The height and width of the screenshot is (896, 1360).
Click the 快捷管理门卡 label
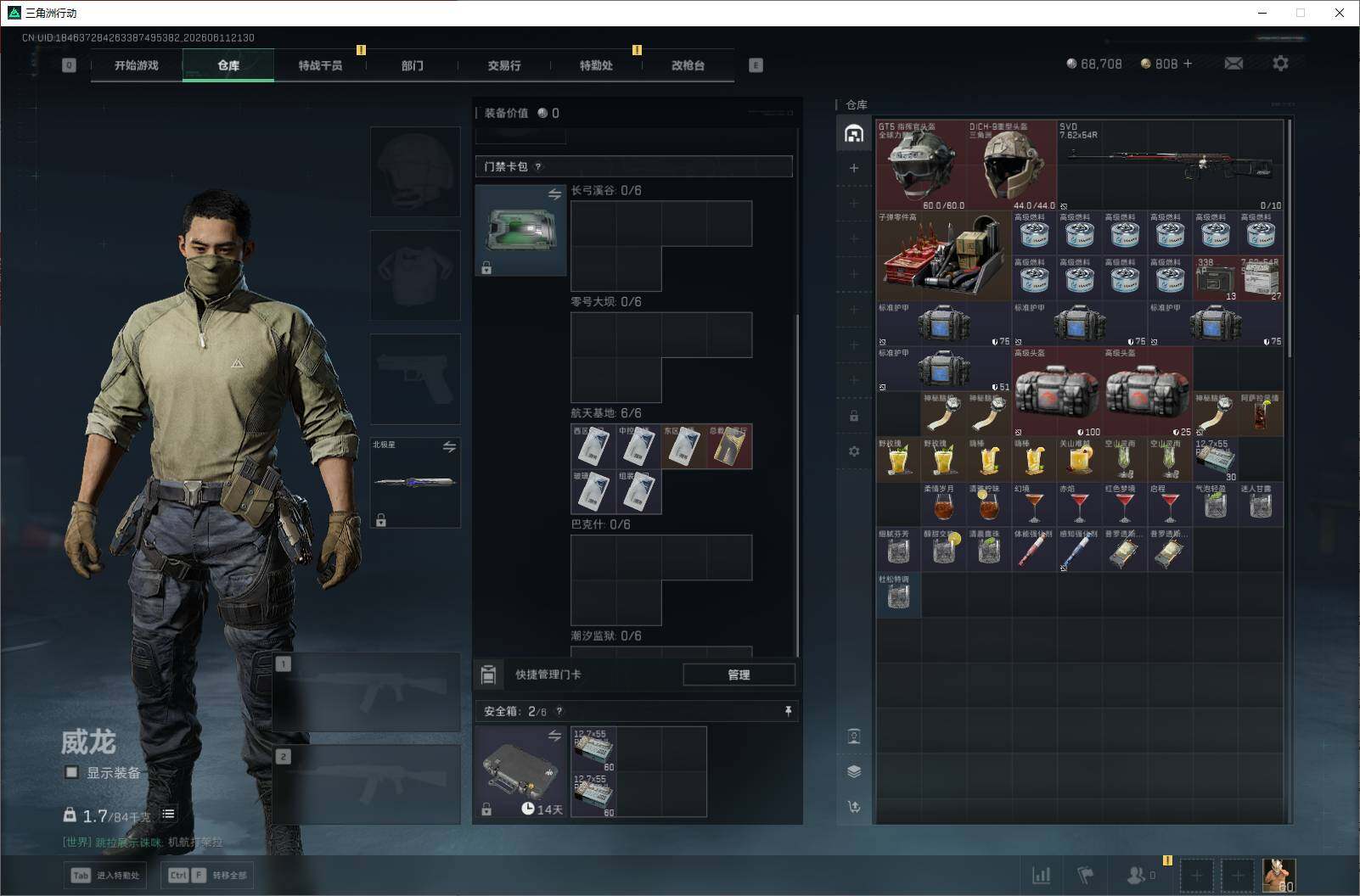548,675
